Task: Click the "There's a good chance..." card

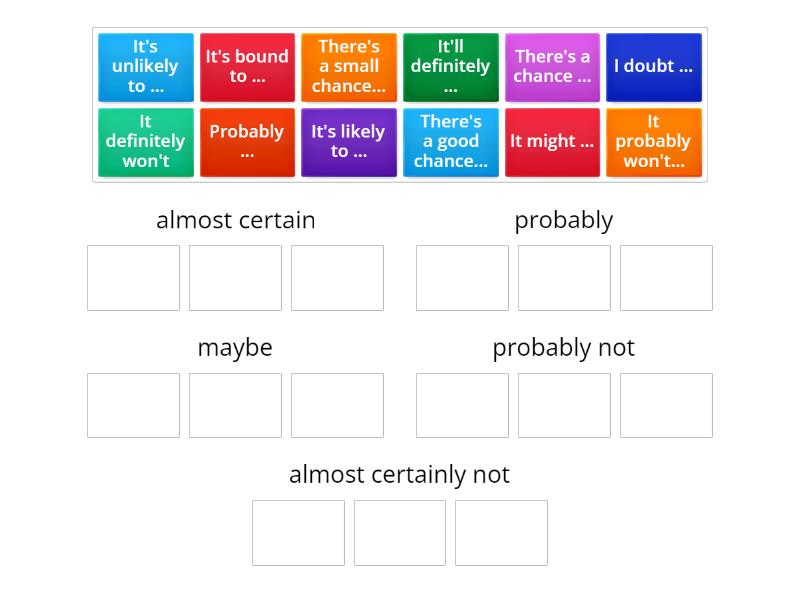Action: (450, 141)
